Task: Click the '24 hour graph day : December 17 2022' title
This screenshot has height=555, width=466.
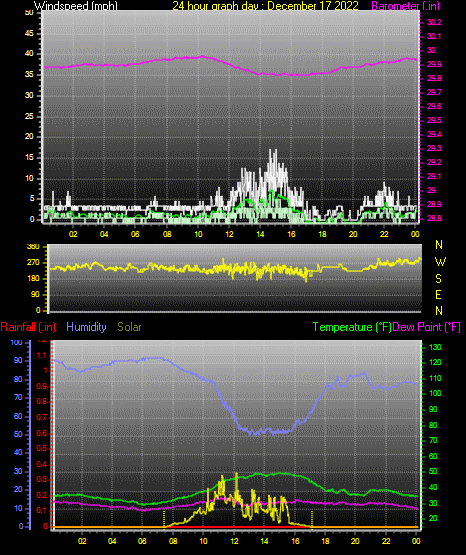Action: click(x=265, y=6)
